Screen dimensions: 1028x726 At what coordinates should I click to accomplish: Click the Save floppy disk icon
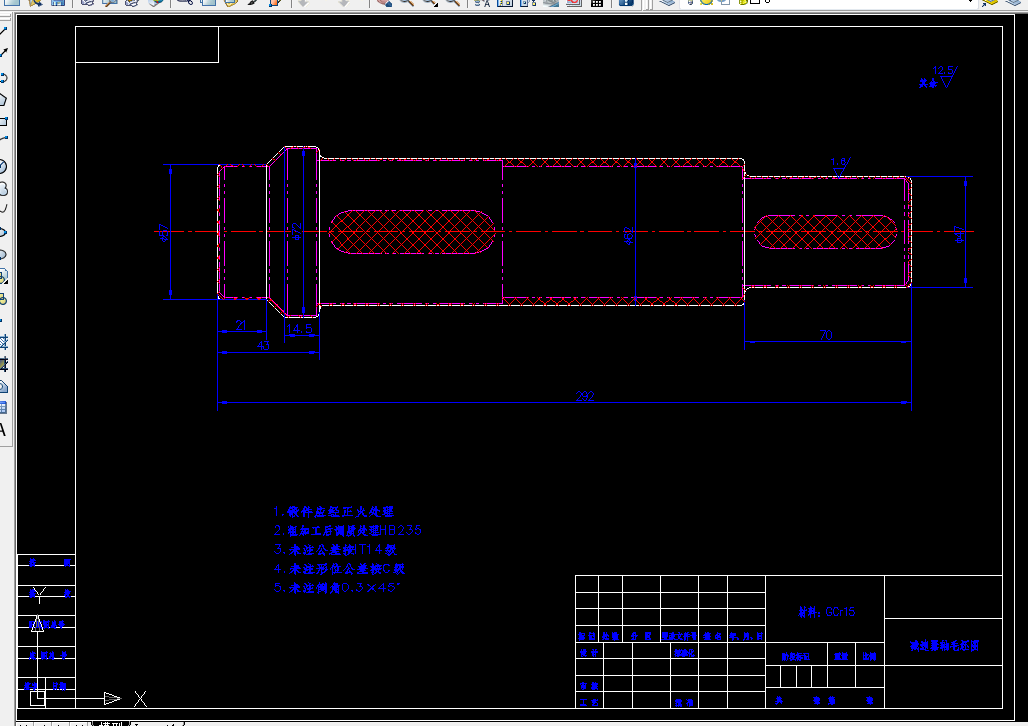(58, 3)
